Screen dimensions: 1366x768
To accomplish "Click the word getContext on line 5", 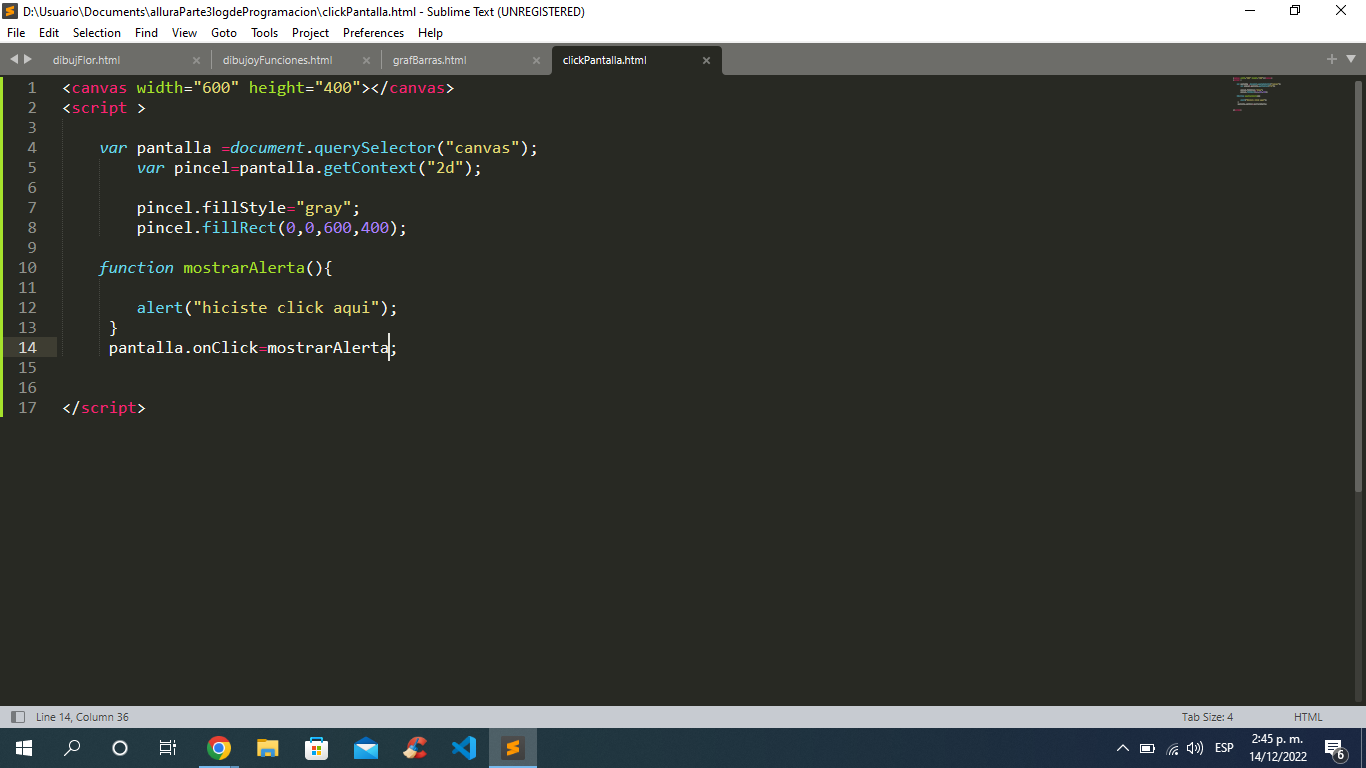I will click(x=370, y=168).
